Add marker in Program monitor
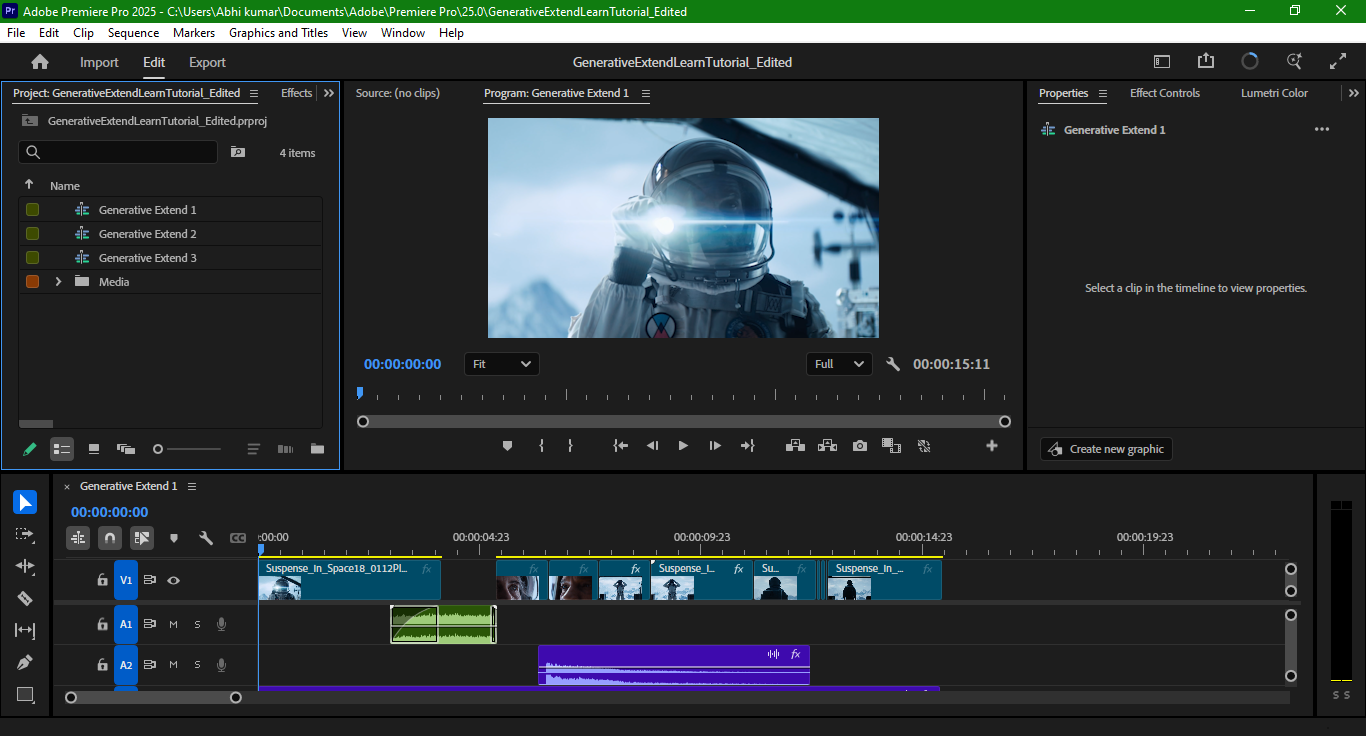The width and height of the screenshot is (1366, 736). pyautogui.click(x=507, y=446)
